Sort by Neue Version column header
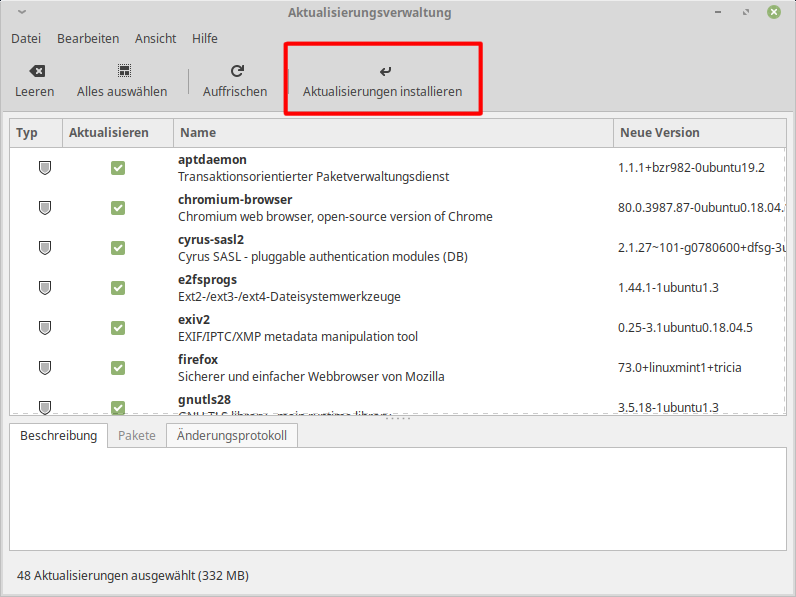Viewport: 796px width, 597px height. pyautogui.click(x=698, y=133)
